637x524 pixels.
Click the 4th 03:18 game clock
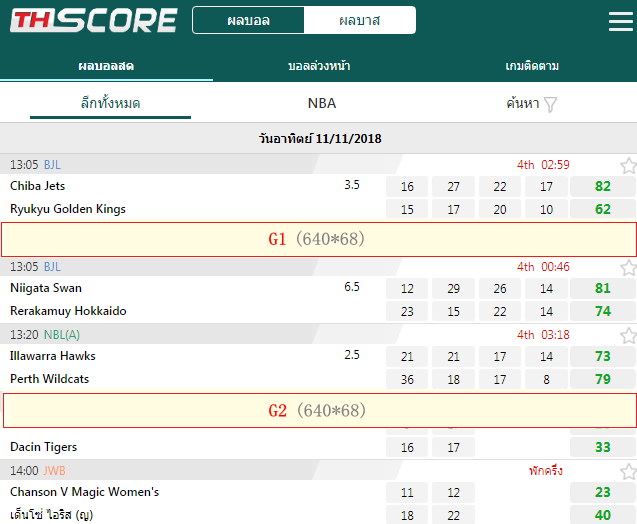point(543,335)
